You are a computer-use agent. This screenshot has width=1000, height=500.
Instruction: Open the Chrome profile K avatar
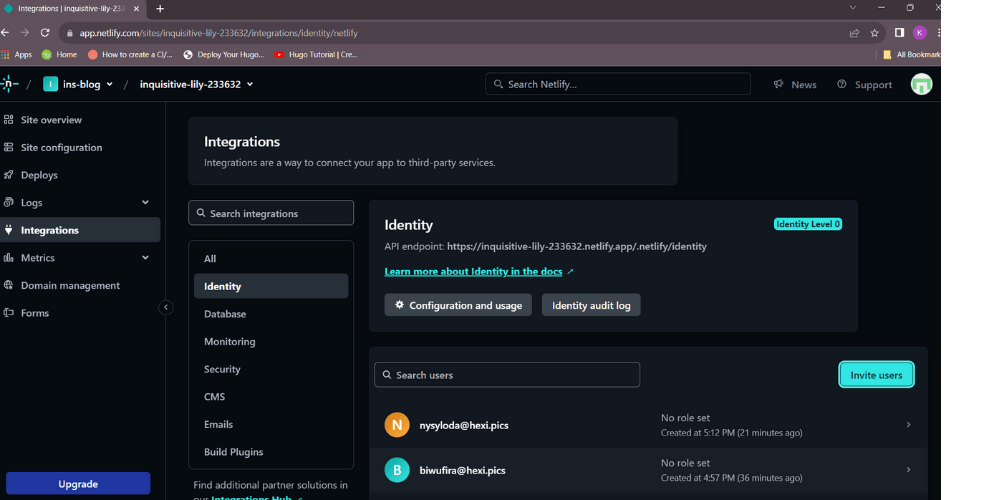[920, 33]
